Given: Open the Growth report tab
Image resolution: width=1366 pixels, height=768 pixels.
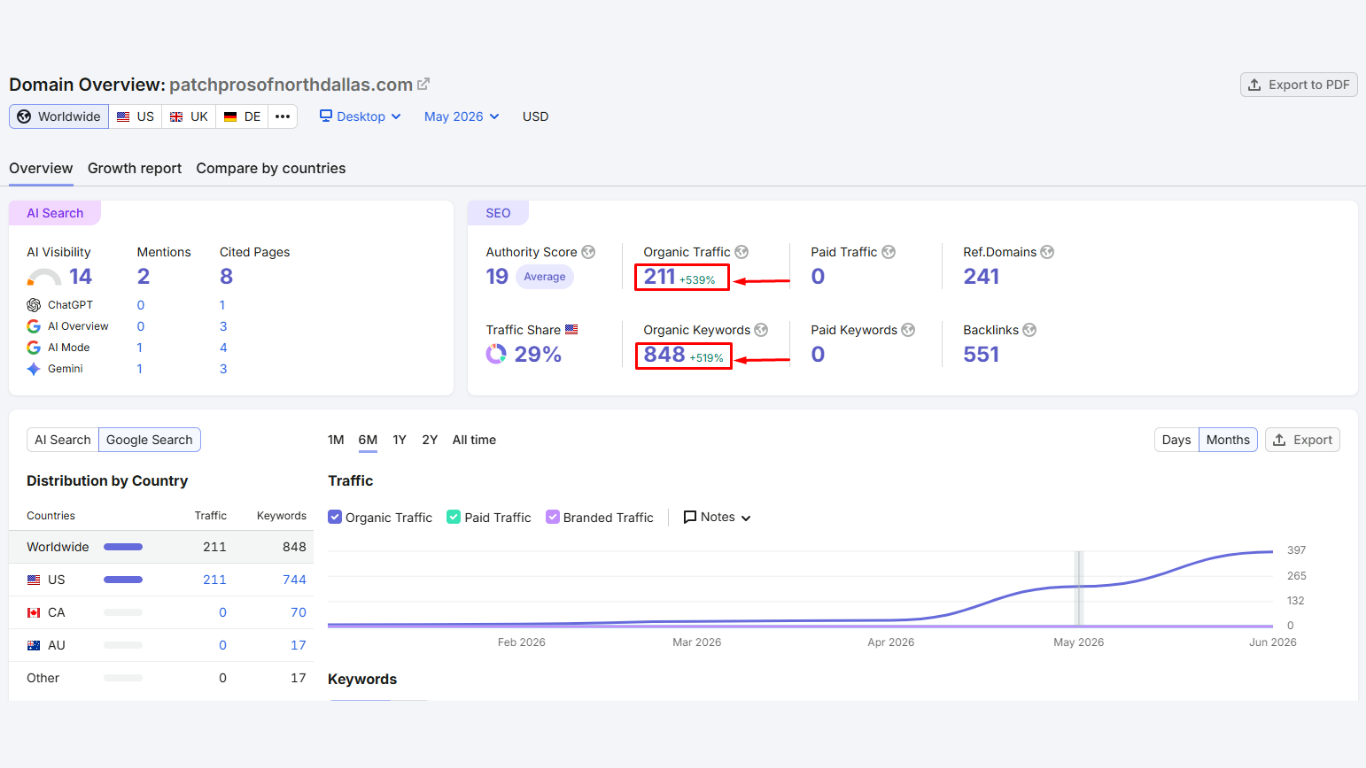Looking at the screenshot, I should 135,168.
